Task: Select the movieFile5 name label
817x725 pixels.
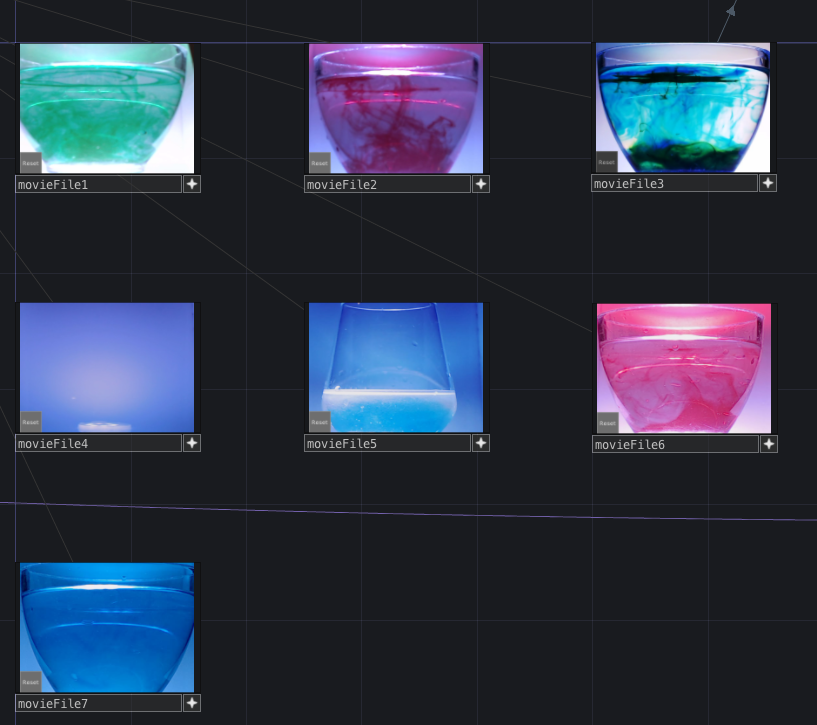Action: (387, 444)
